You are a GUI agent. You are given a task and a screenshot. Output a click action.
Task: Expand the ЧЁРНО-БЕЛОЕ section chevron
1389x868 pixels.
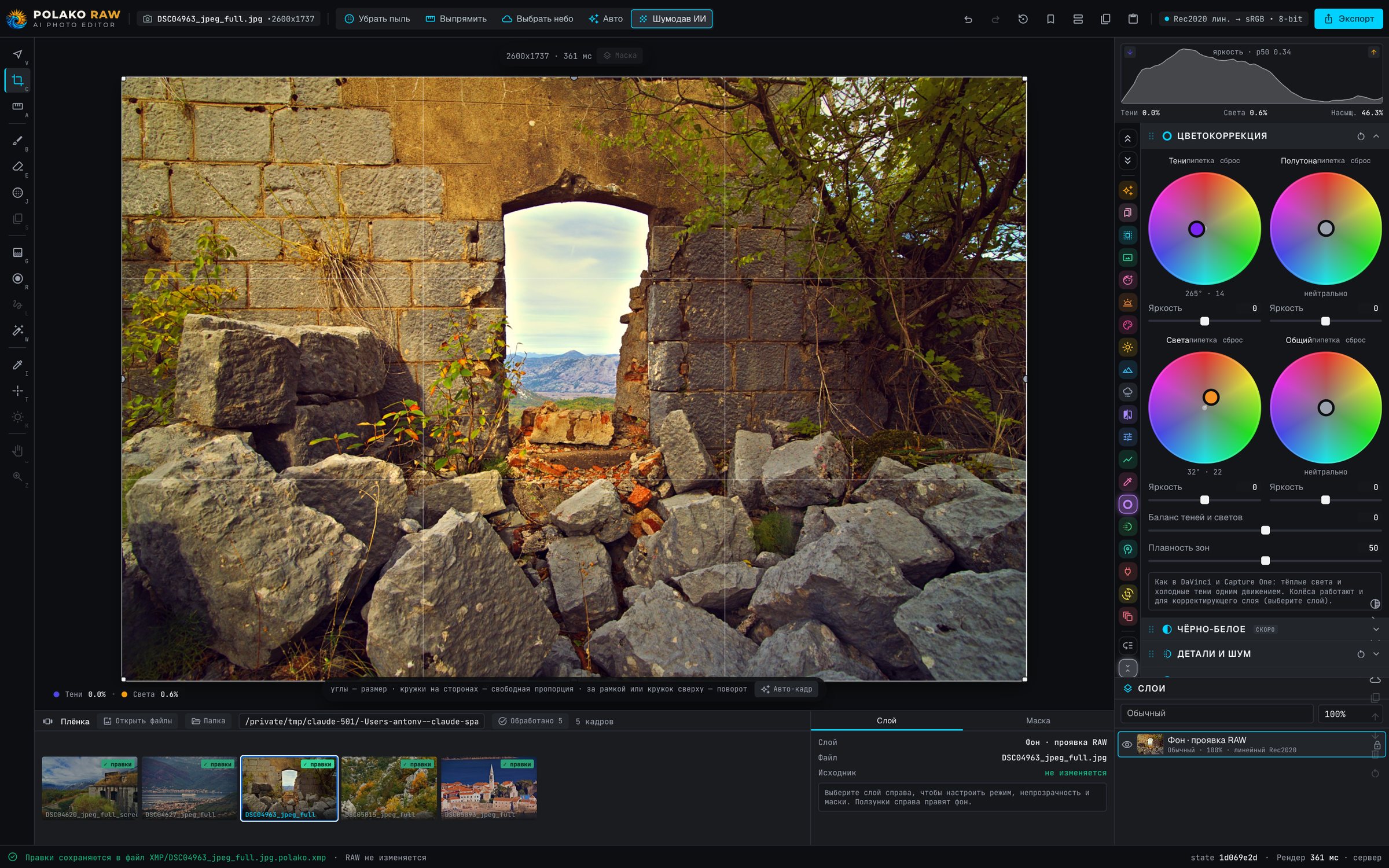point(1376,629)
